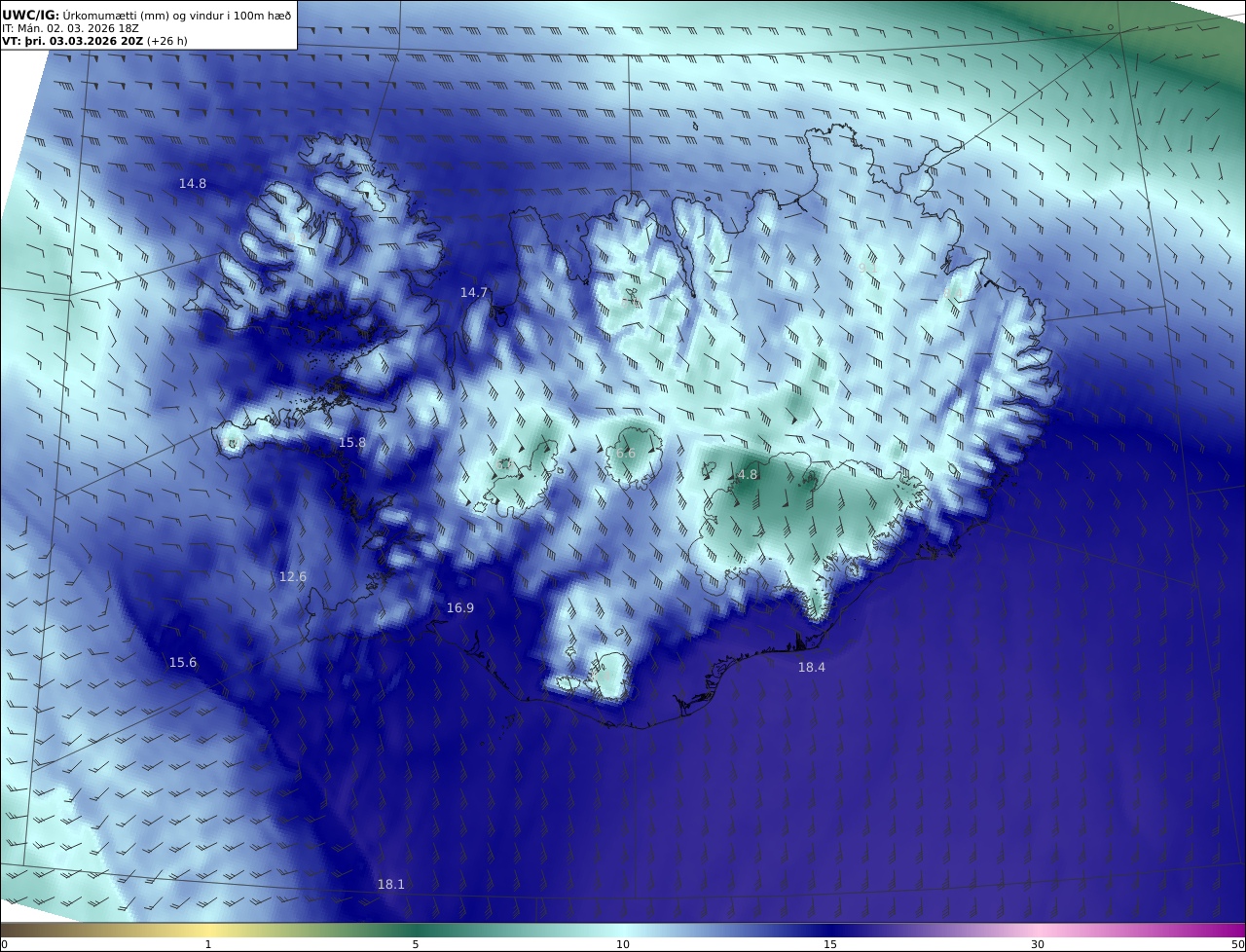
Task: Select the IT: Mán. 02. 03. 2026 18Z line
Action: coord(71,28)
